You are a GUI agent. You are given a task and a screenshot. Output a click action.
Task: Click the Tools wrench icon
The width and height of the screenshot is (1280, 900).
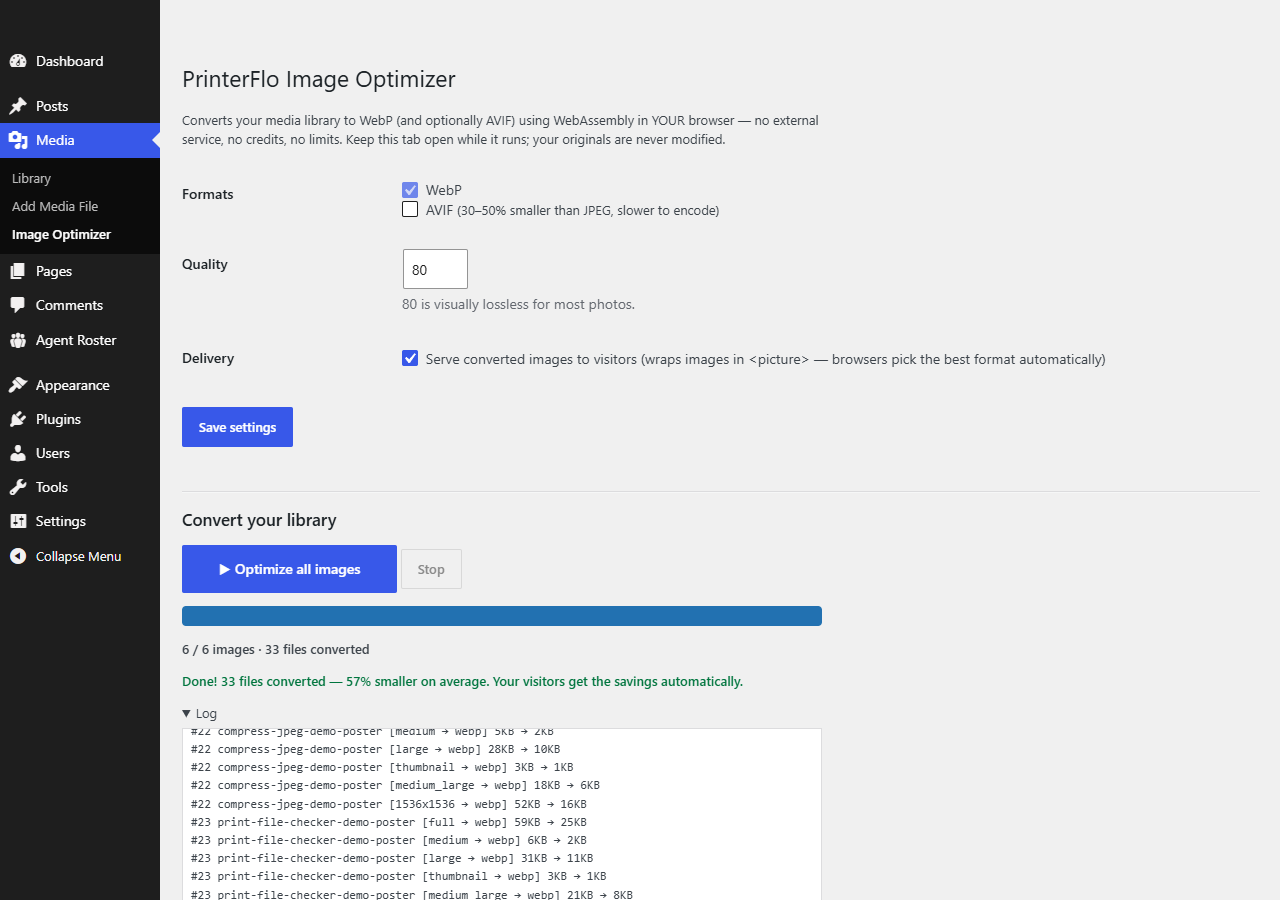point(18,487)
